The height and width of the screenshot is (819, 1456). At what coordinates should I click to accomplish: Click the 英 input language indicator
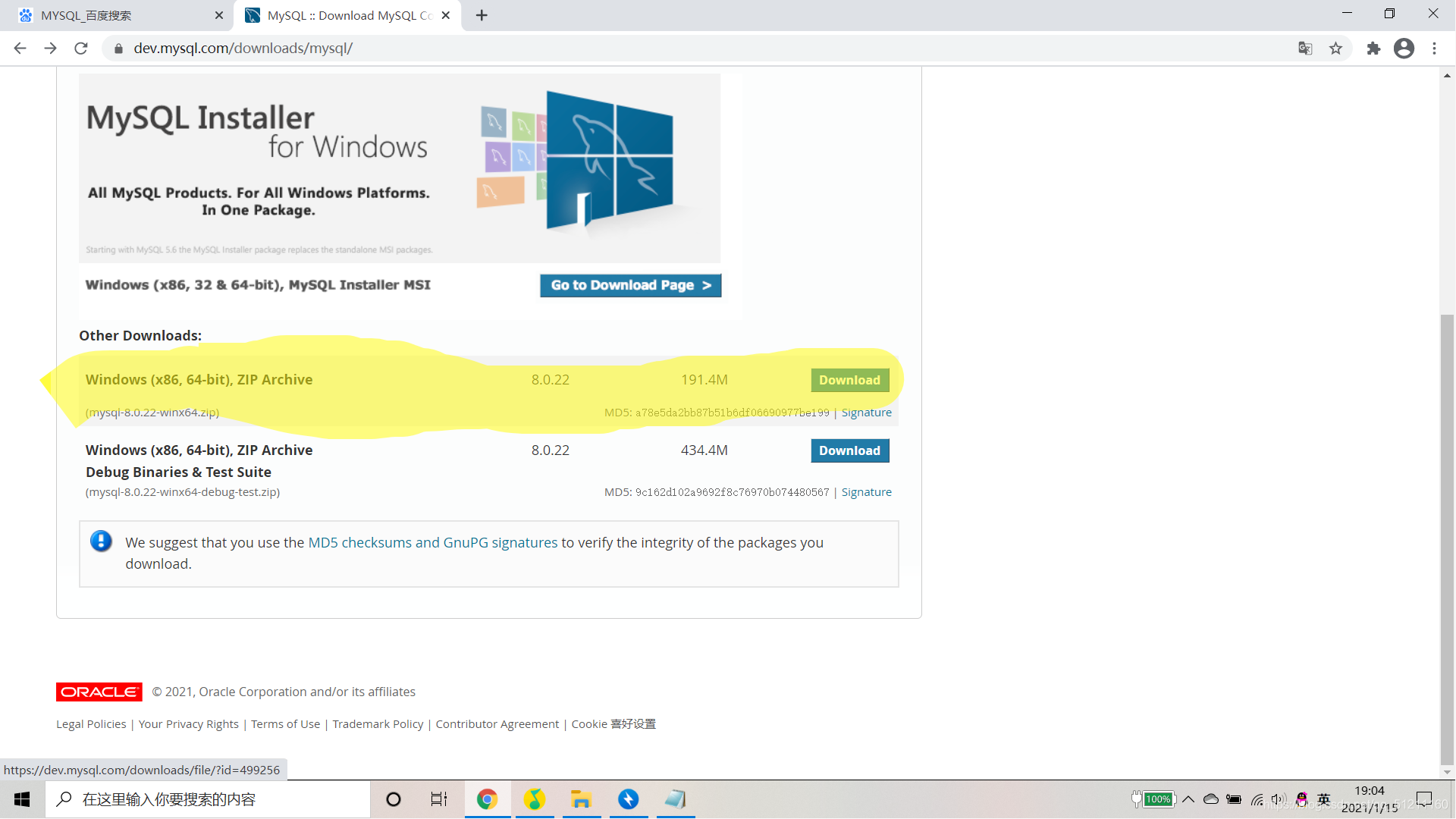point(1324,799)
